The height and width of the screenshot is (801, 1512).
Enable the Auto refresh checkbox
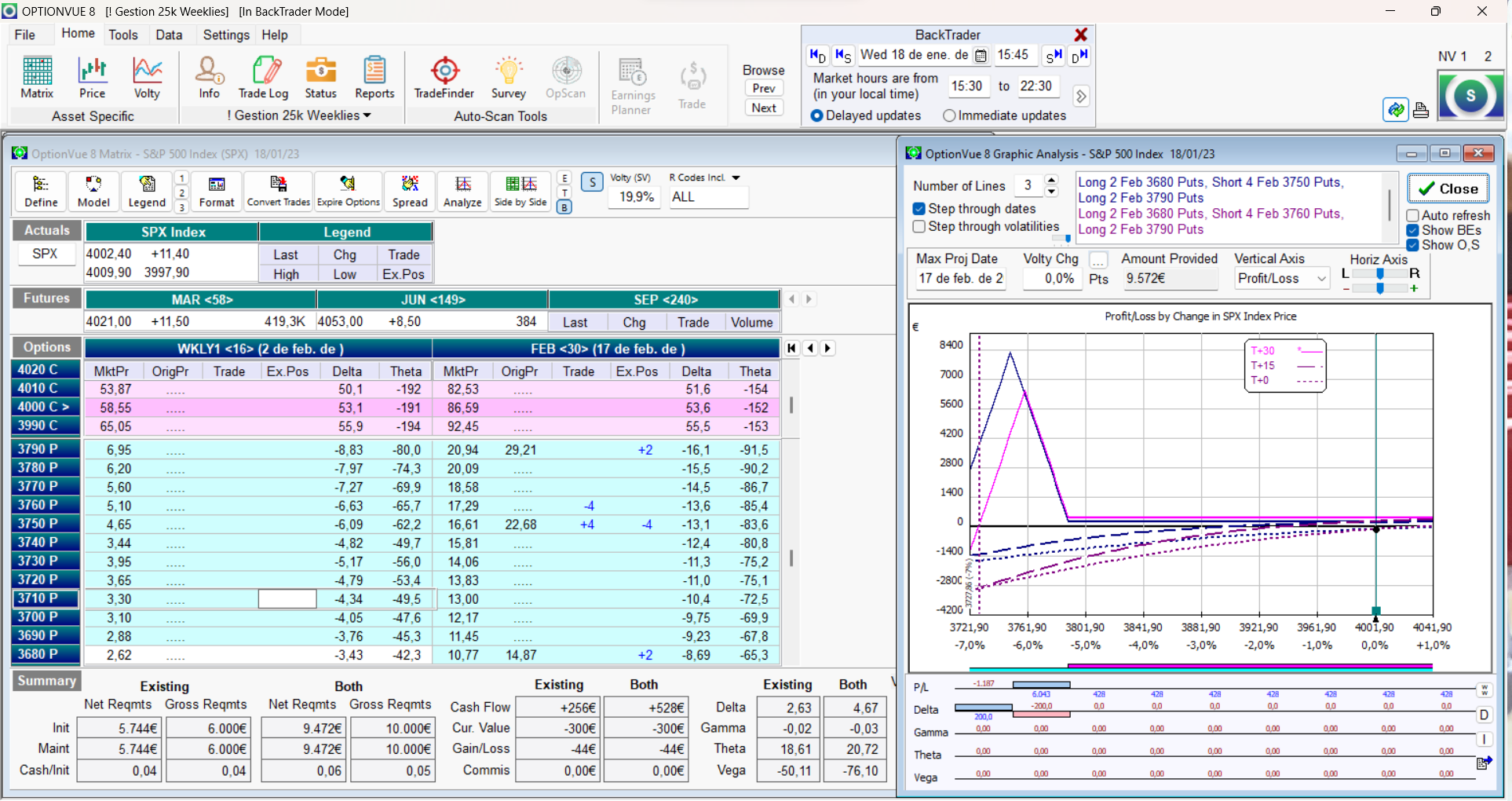pyautogui.click(x=1413, y=215)
